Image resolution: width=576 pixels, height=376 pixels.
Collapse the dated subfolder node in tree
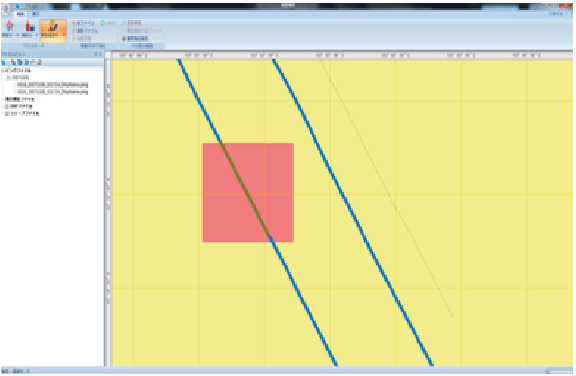coord(8,77)
